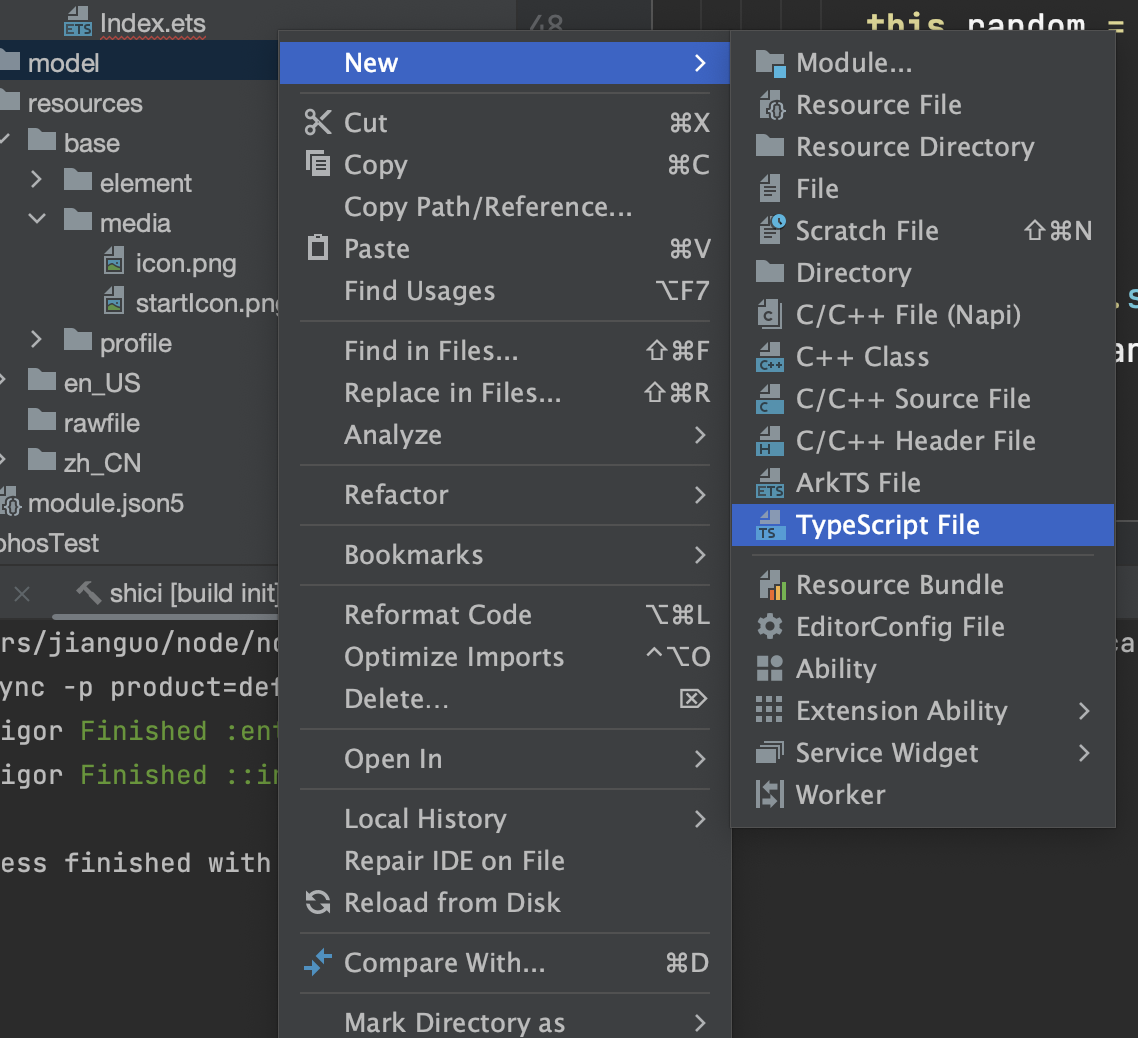The height and width of the screenshot is (1038, 1138).
Task: Select the base folder
Action: pyautogui.click(x=91, y=144)
